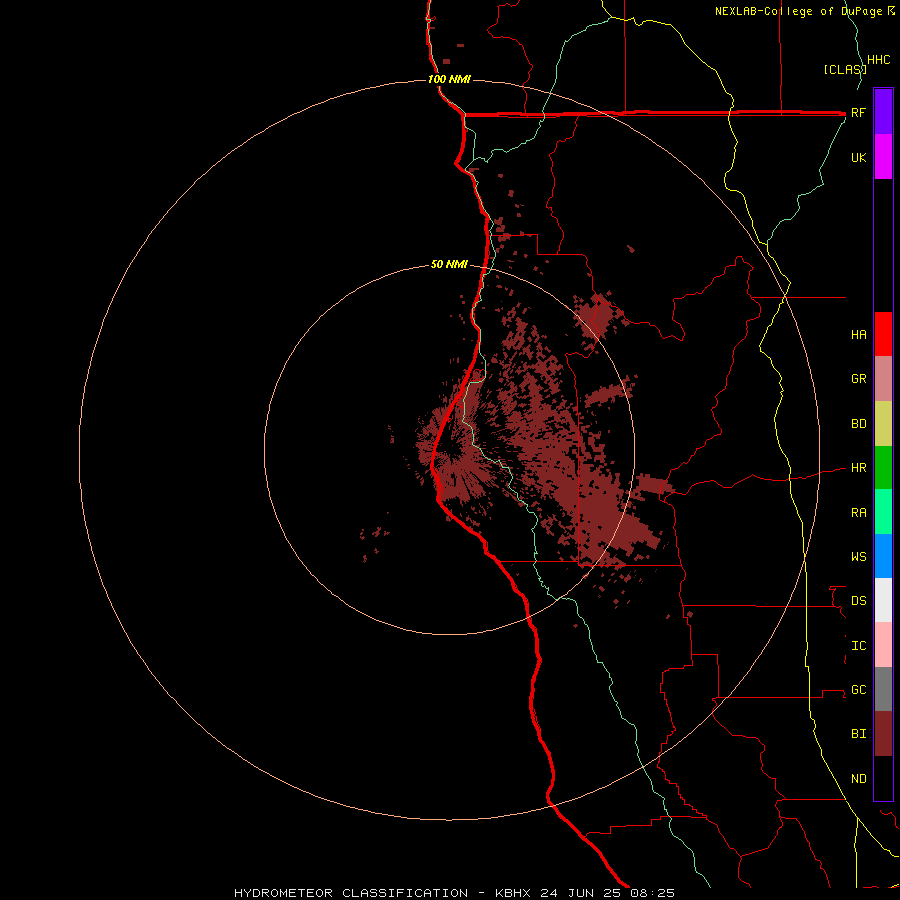Click the WS legend label
Screen dimensions: 900x900
pyautogui.click(x=858, y=557)
